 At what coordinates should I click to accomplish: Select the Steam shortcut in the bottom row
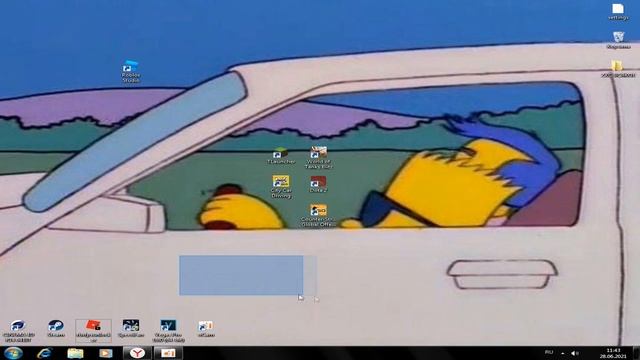point(56,329)
